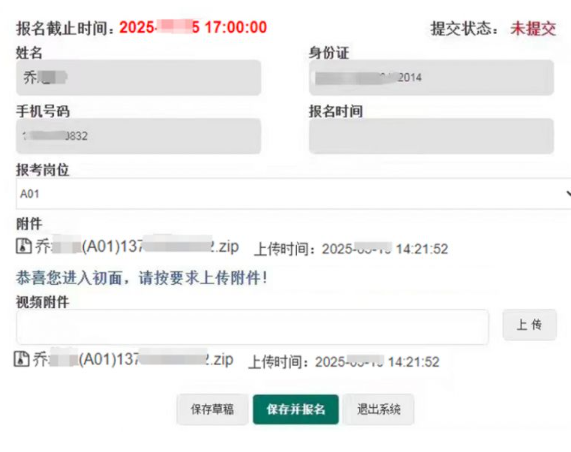Open the zip file link below video field
The height and width of the screenshot is (452, 571).
pos(133,359)
